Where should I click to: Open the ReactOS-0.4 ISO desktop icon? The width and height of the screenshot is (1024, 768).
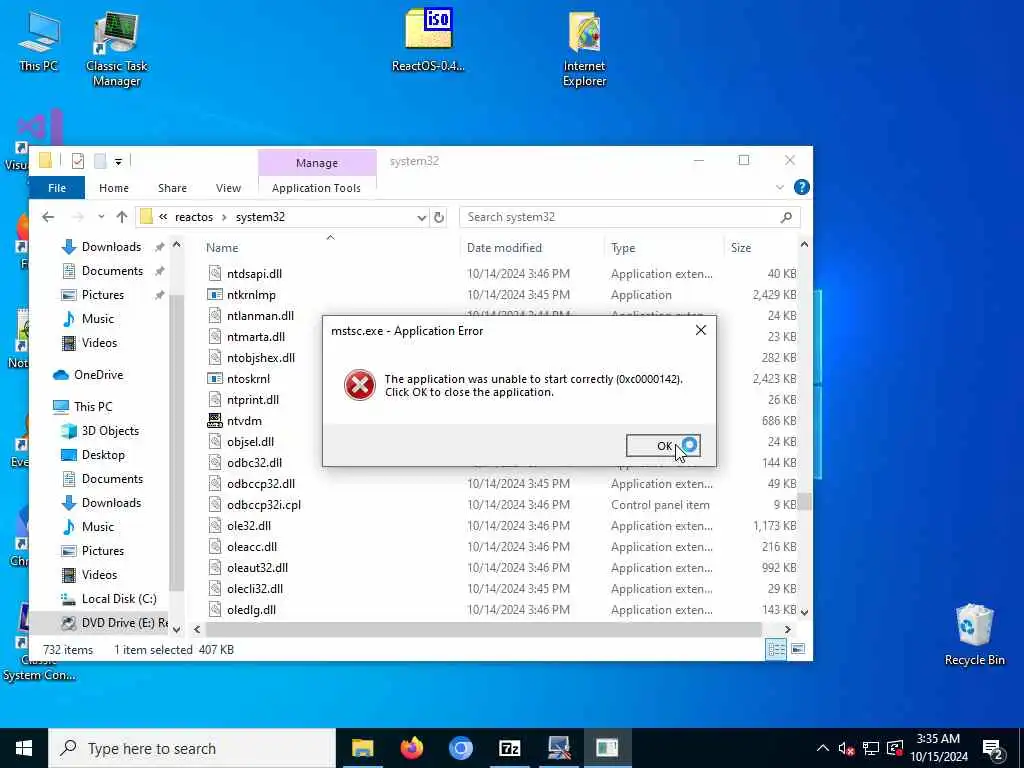[x=428, y=40]
